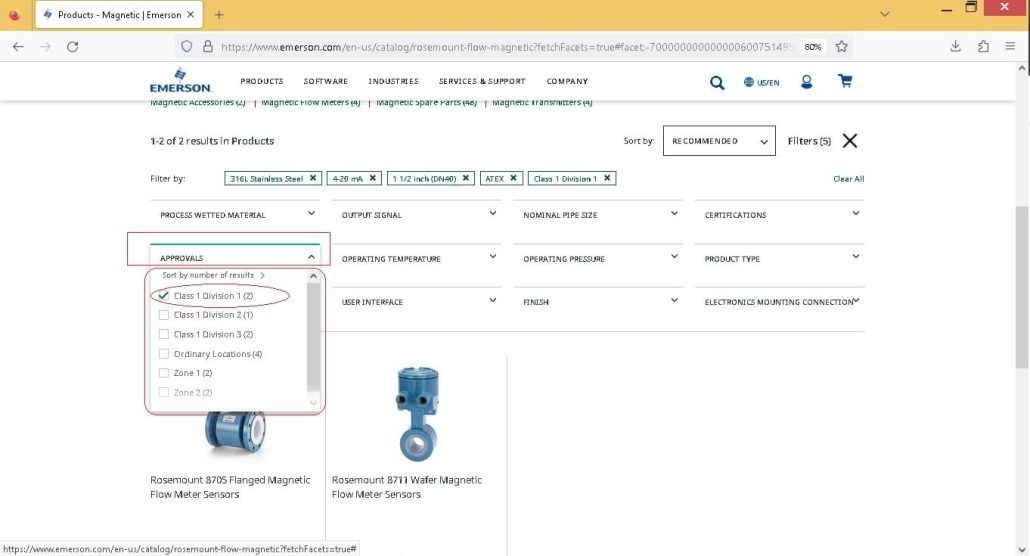1030x556 pixels.
Task: Open the Industries menu
Action: tap(393, 81)
